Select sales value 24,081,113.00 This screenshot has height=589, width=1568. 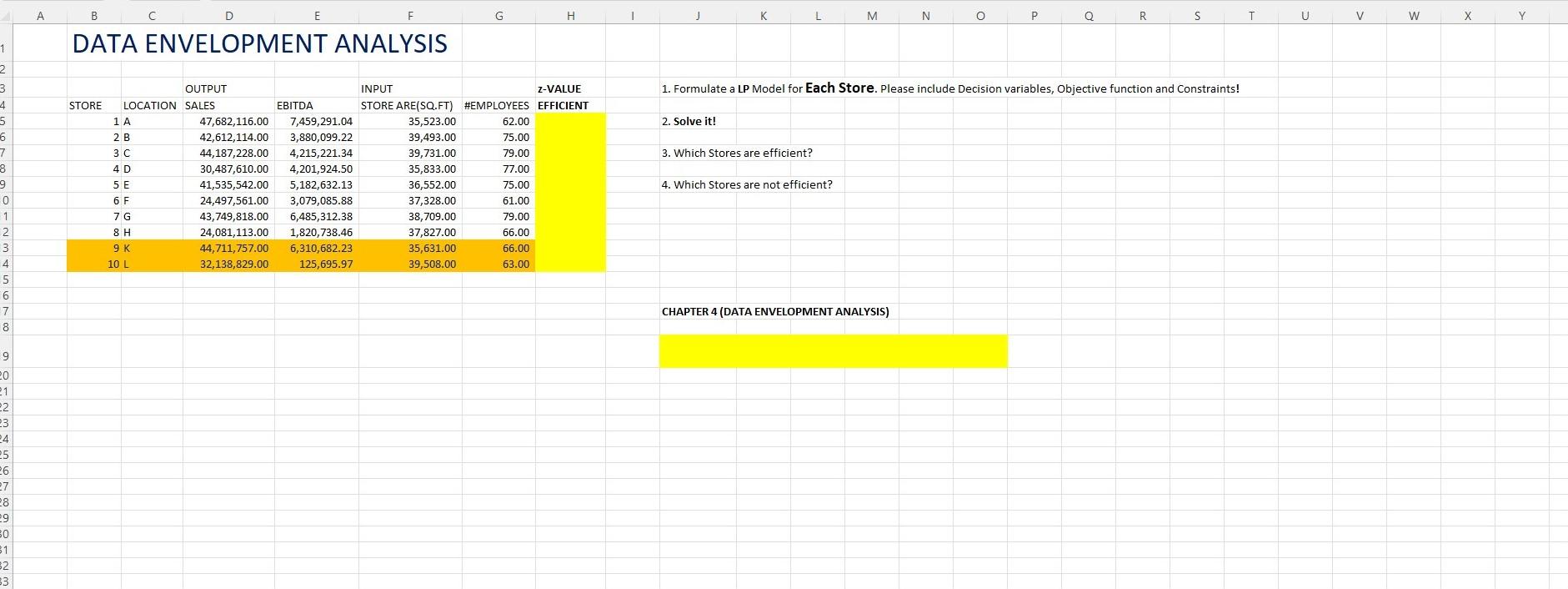(x=234, y=232)
